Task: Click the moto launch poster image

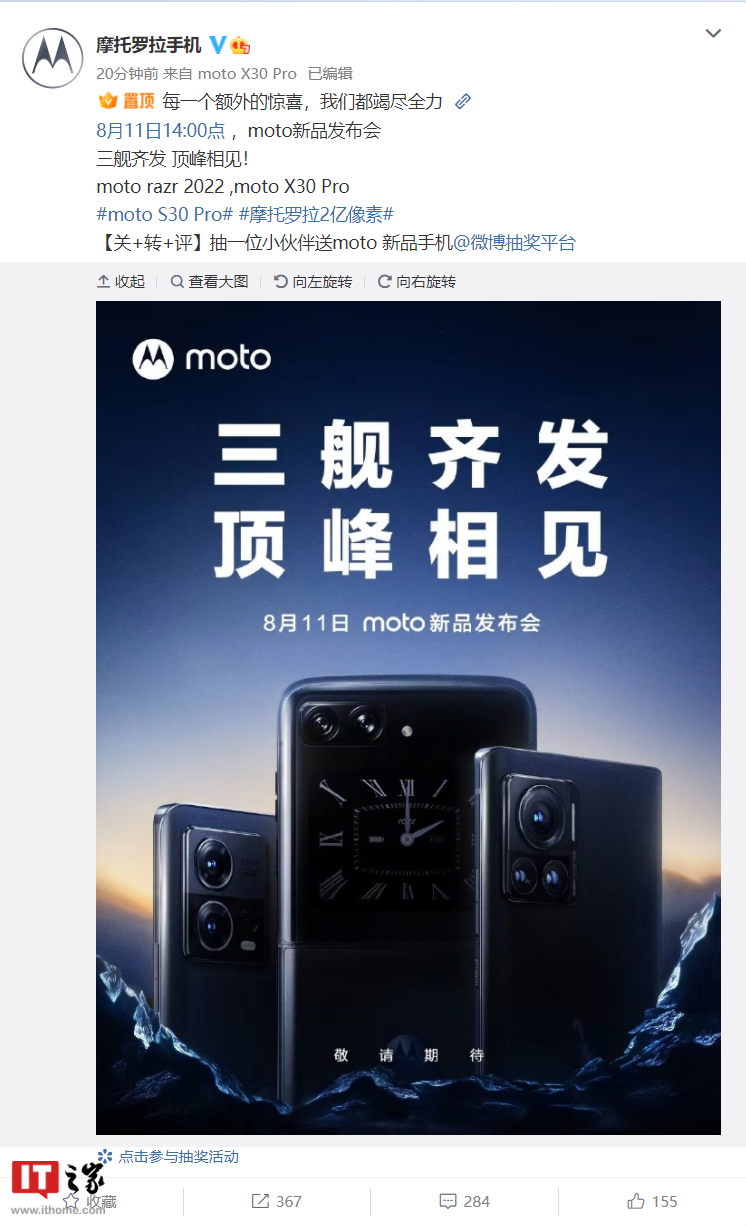Action: click(x=408, y=718)
